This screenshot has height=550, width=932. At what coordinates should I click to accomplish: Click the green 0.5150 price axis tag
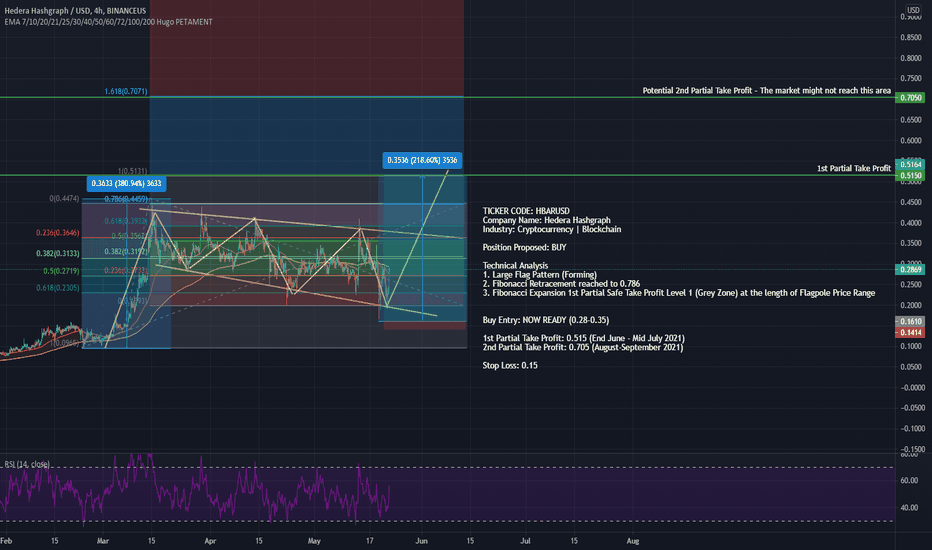click(x=910, y=176)
